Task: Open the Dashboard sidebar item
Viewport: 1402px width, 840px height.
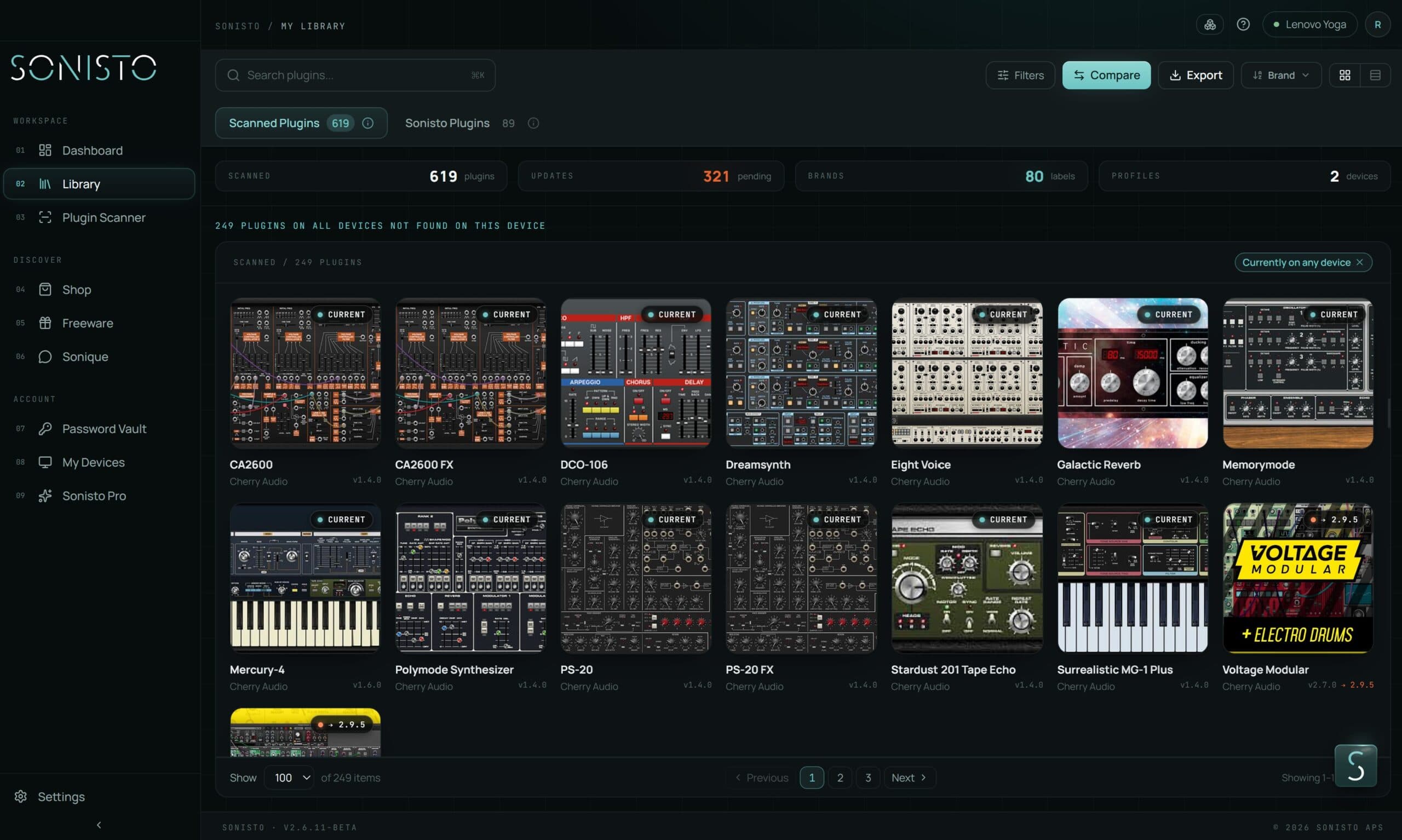Action: pyautogui.click(x=99, y=150)
